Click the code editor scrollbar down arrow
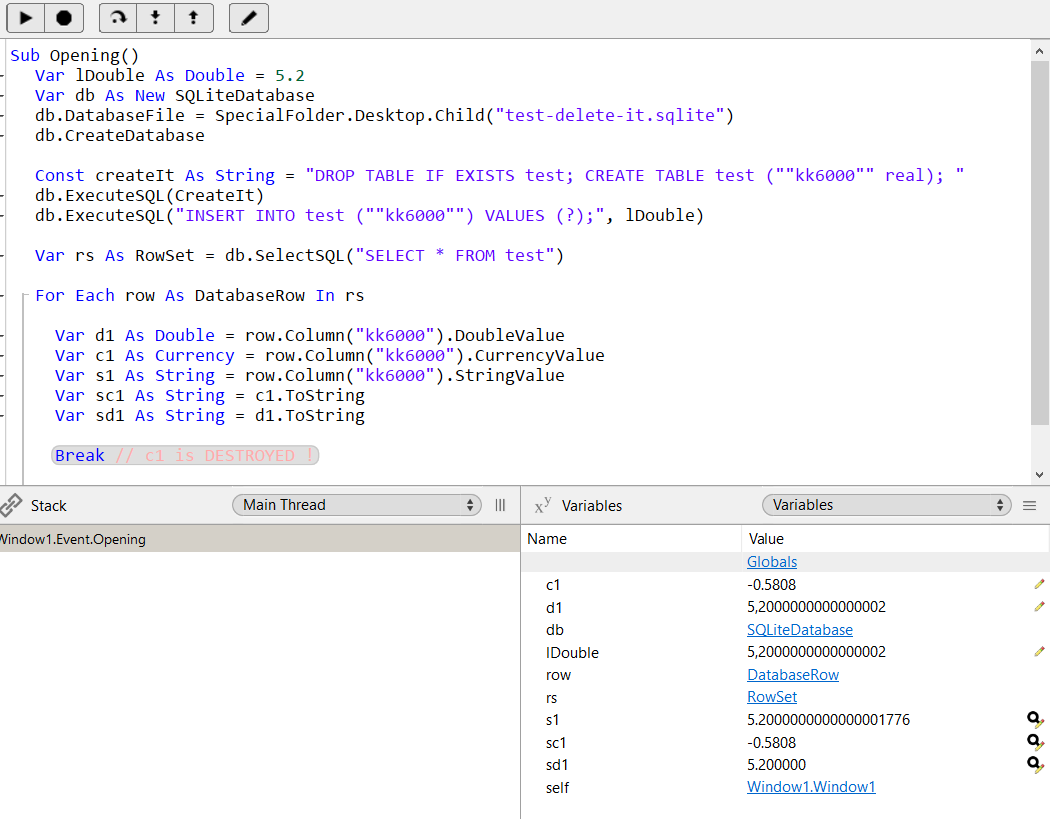 pos(1041,476)
